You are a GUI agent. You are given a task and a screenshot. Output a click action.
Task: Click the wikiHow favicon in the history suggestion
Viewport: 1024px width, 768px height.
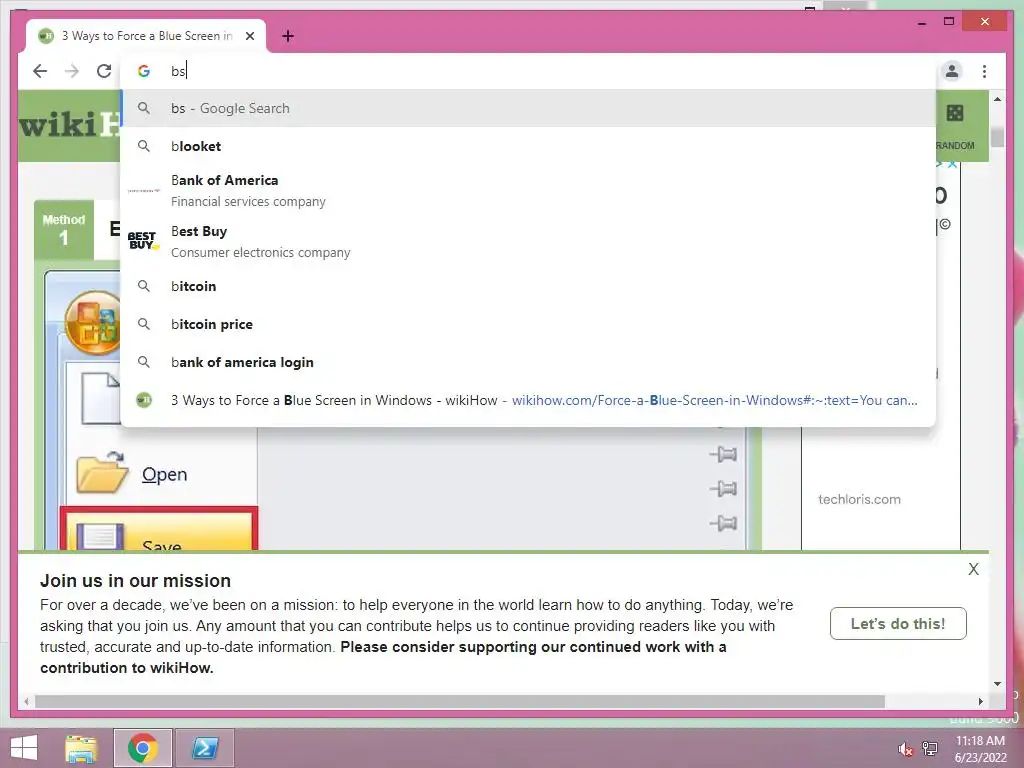(x=144, y=400)
